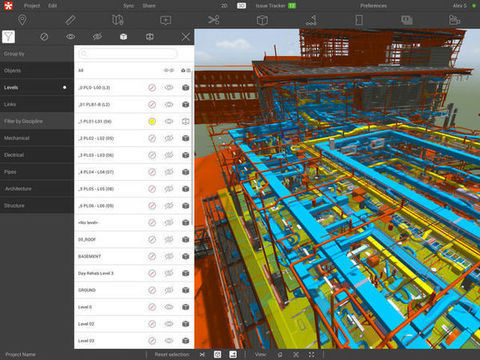The image size is (480, 360).
Task: Select the stairs-shaped toolbar icon
Action: pos(311,20)
